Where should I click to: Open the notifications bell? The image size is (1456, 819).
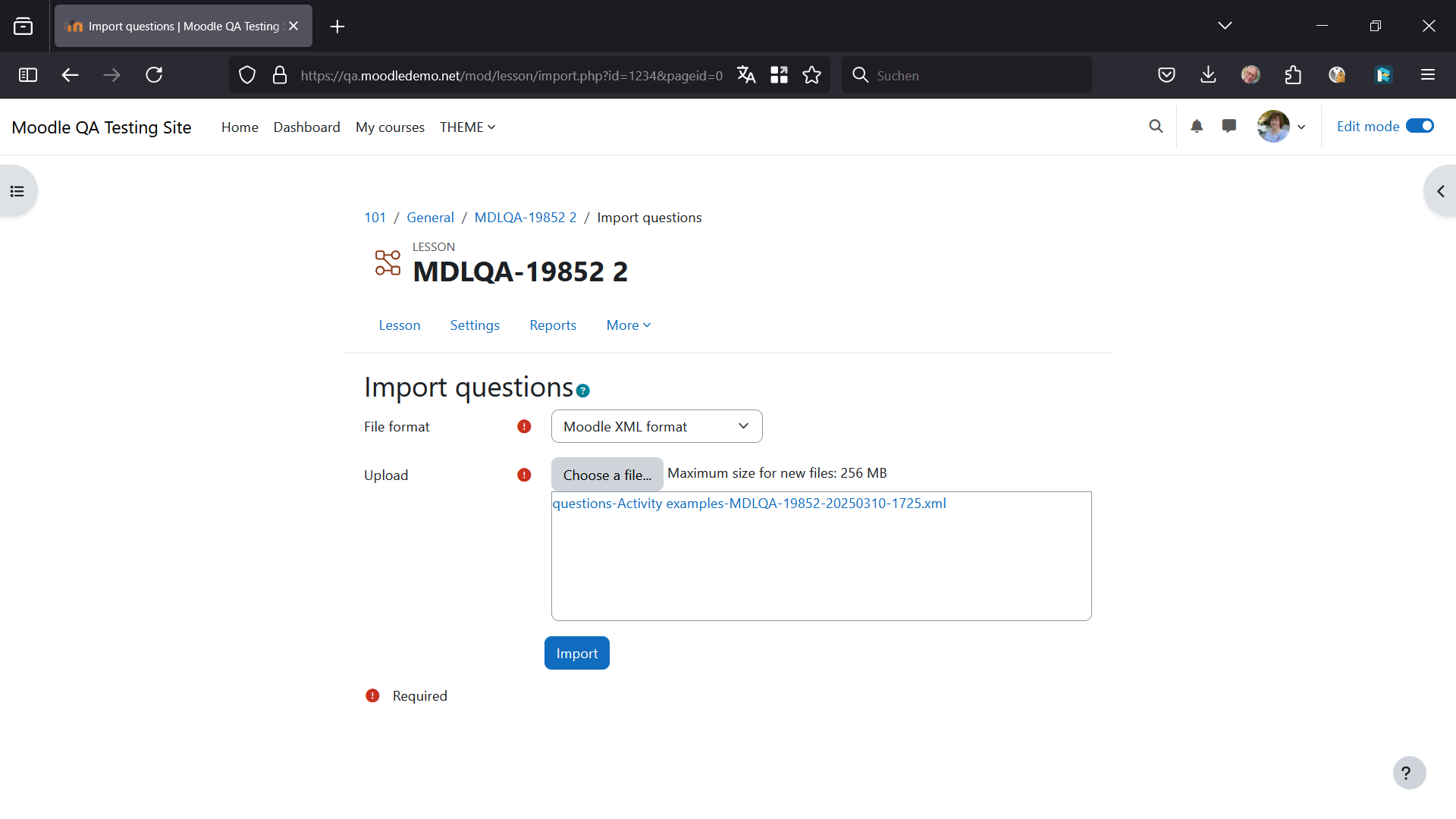(x=1197, y=127)
